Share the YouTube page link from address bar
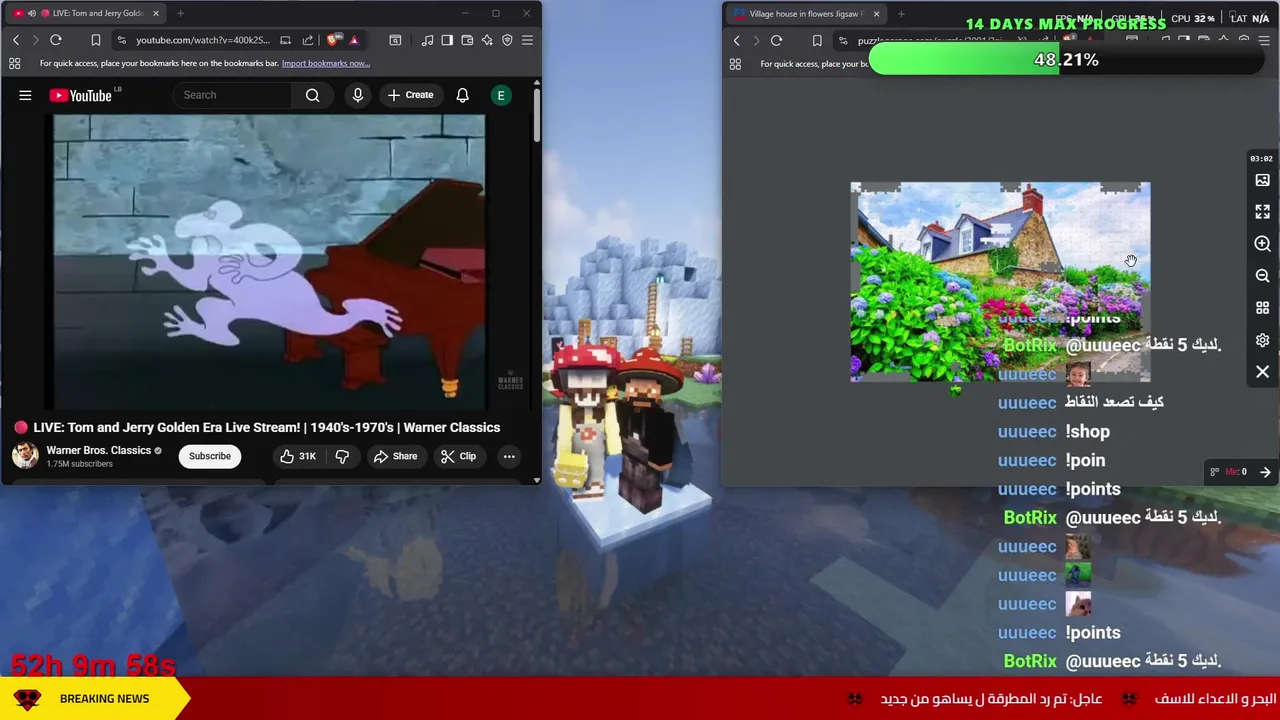The image size is (1280, 720). [x=308, y=40]
